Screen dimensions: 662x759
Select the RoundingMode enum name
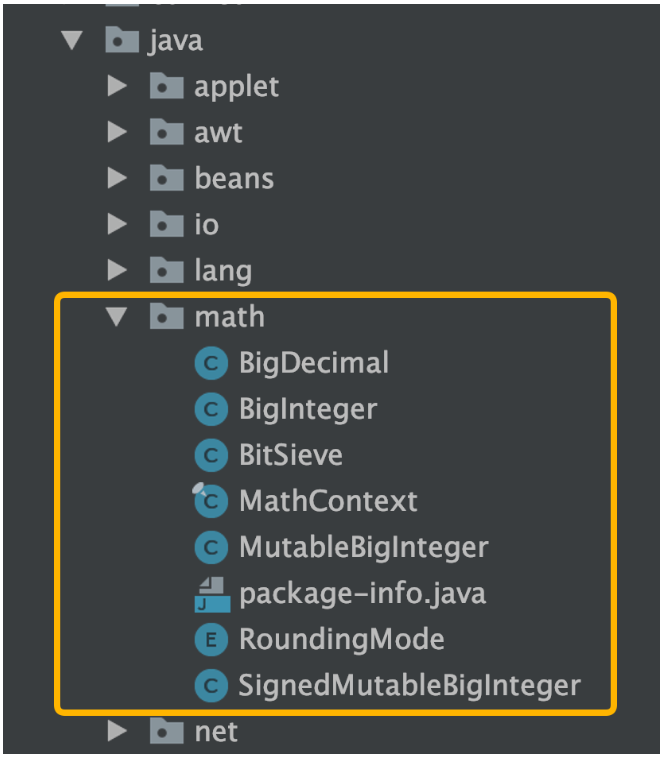click(342, 639)
